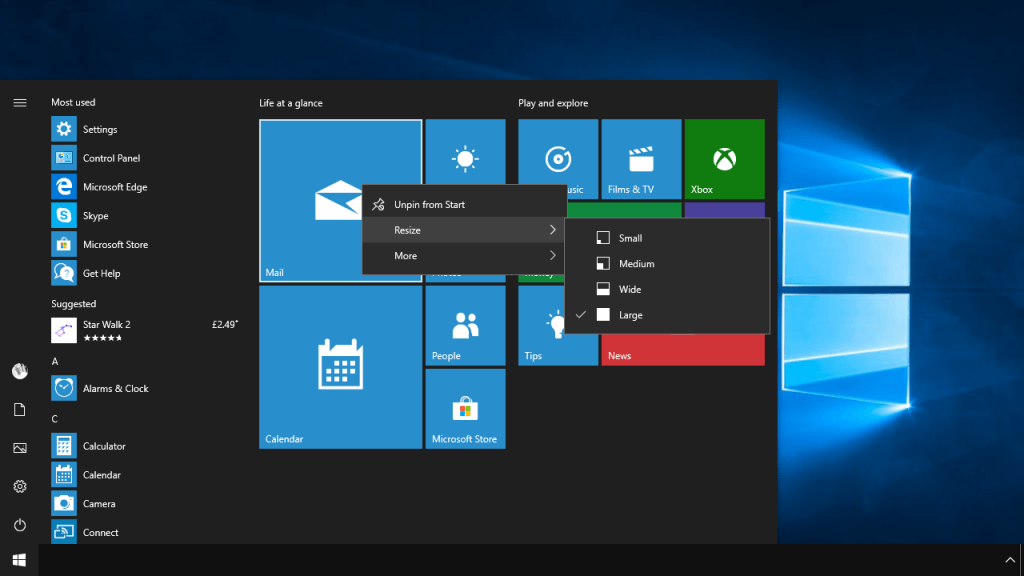Launch the Xbox tile

724,159
